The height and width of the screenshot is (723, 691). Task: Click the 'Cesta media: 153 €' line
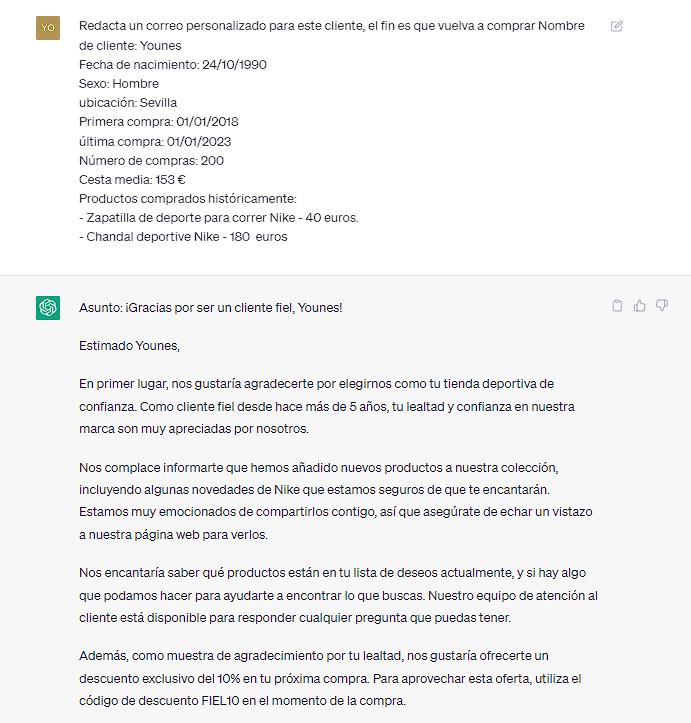tap(132, 180)
